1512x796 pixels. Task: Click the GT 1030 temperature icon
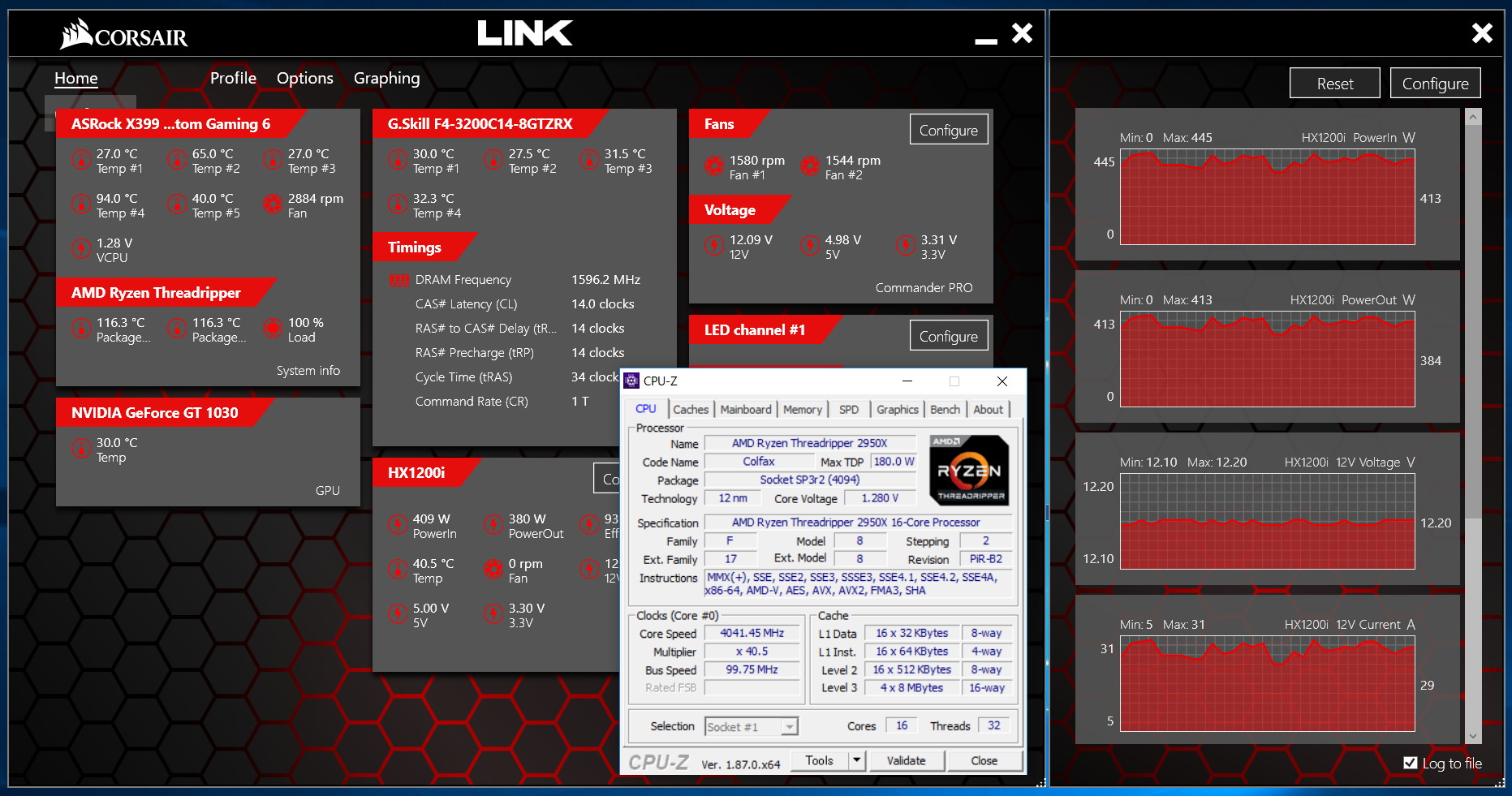[x=80, y=449]
